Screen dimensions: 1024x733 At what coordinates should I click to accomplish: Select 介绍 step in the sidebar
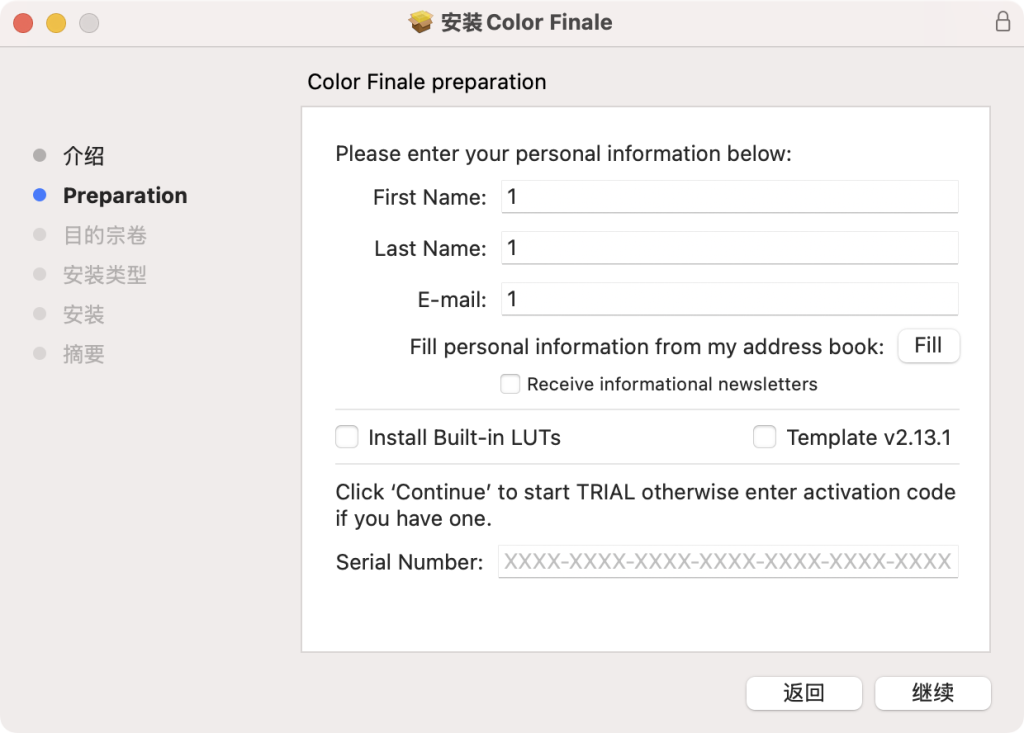pyautogui.click(x=84, y=156)
